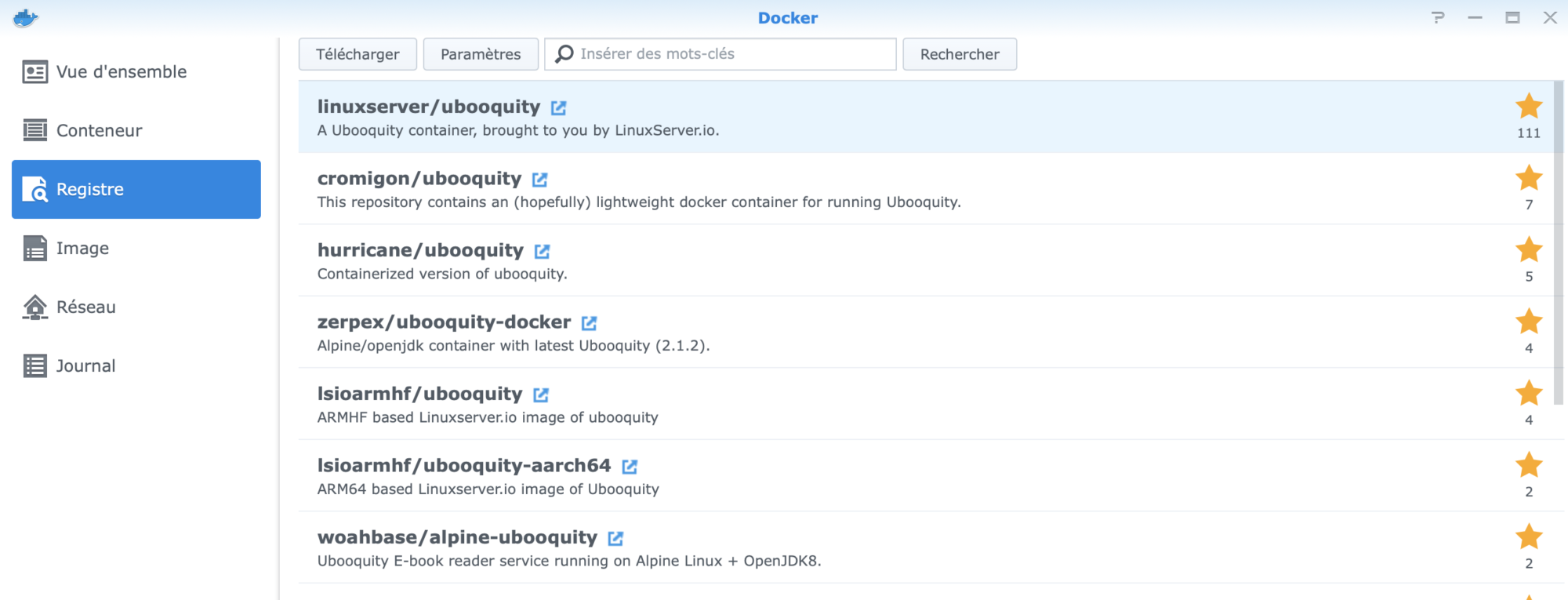Focus the keyword search input field
This screenshot has width=1568, height=600.
(720, 54)
